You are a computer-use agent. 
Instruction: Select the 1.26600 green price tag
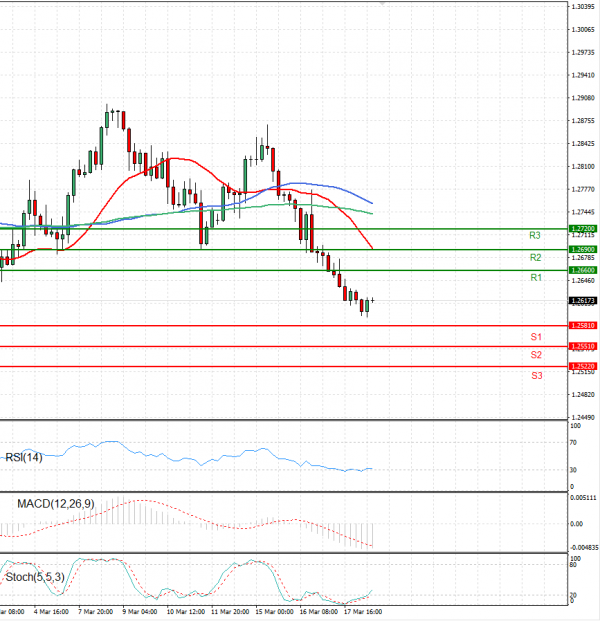pos(583,270)
